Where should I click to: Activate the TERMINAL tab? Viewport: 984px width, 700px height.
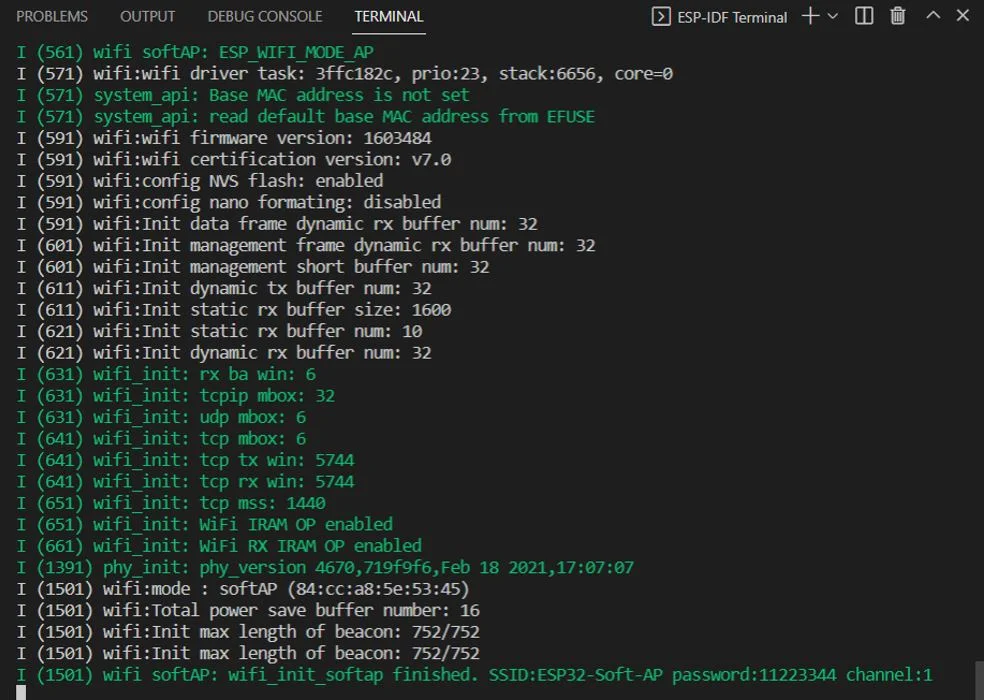(x=389, y=16)
